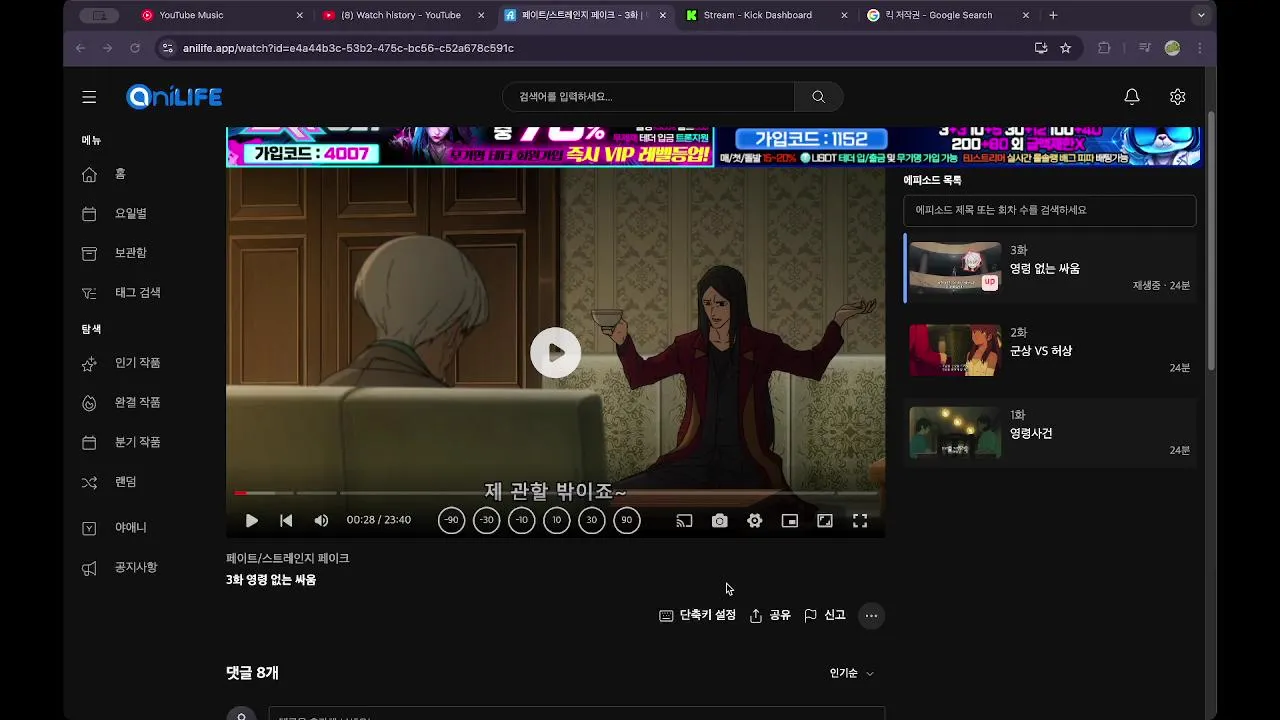This screenshot has width=1280, height=720.
Task: Rewind 30 seconds button
Action: coord(487,520)
